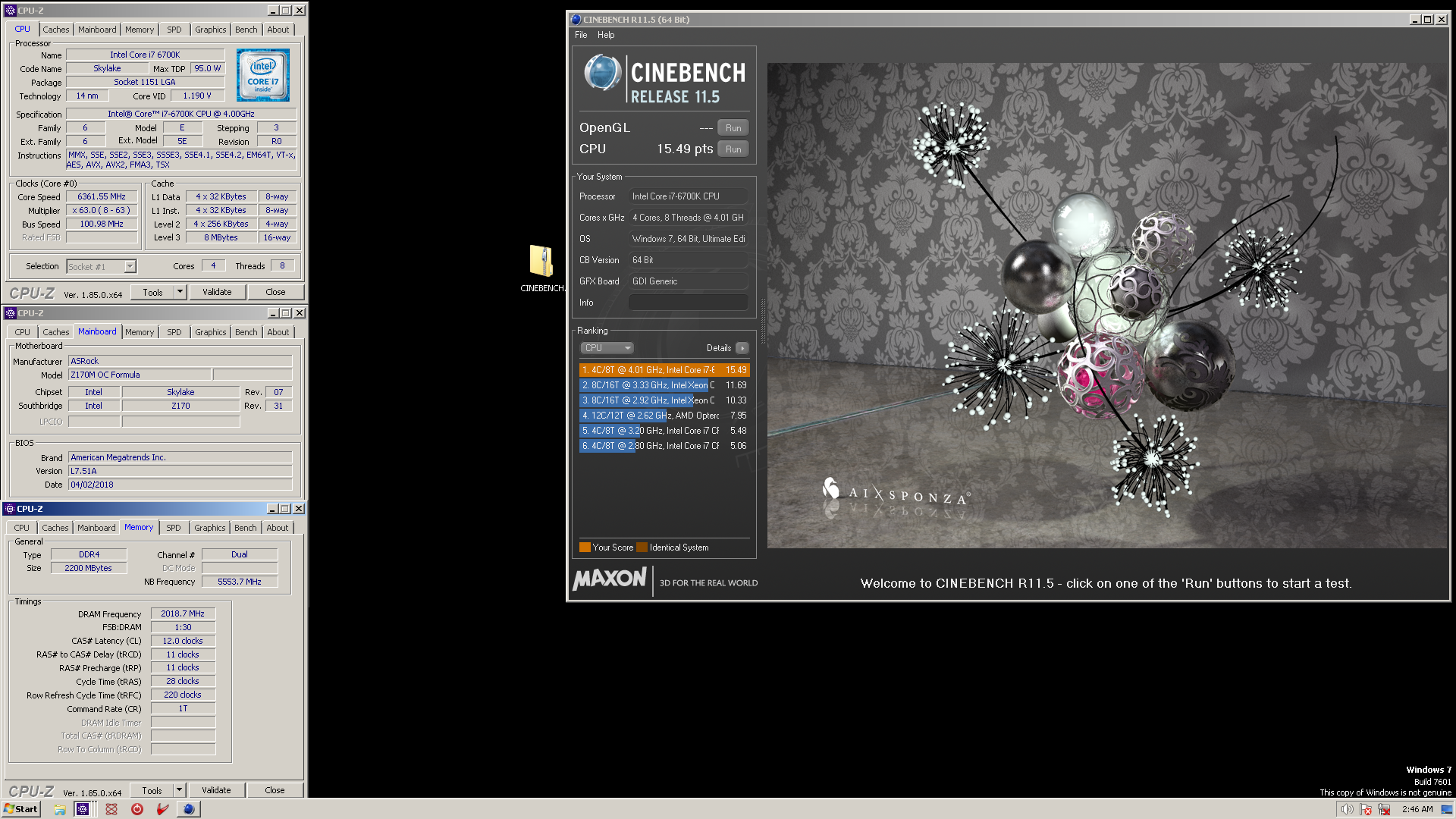Click the Processor field Intel Core i7-6700K CPU
This screenshot has width=1456, height=819.
[x=689, y=196]
